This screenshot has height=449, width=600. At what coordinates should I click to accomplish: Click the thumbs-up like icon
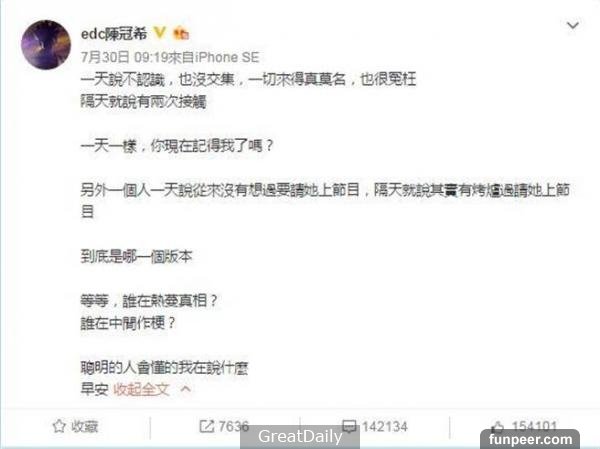click(498, 426)
